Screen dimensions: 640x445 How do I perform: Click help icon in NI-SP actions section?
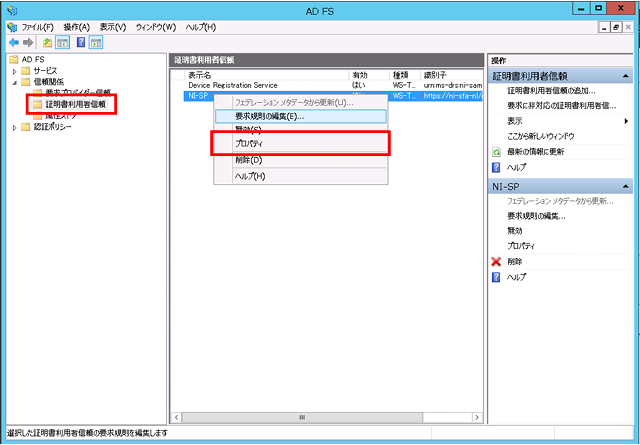coord(496,277)
